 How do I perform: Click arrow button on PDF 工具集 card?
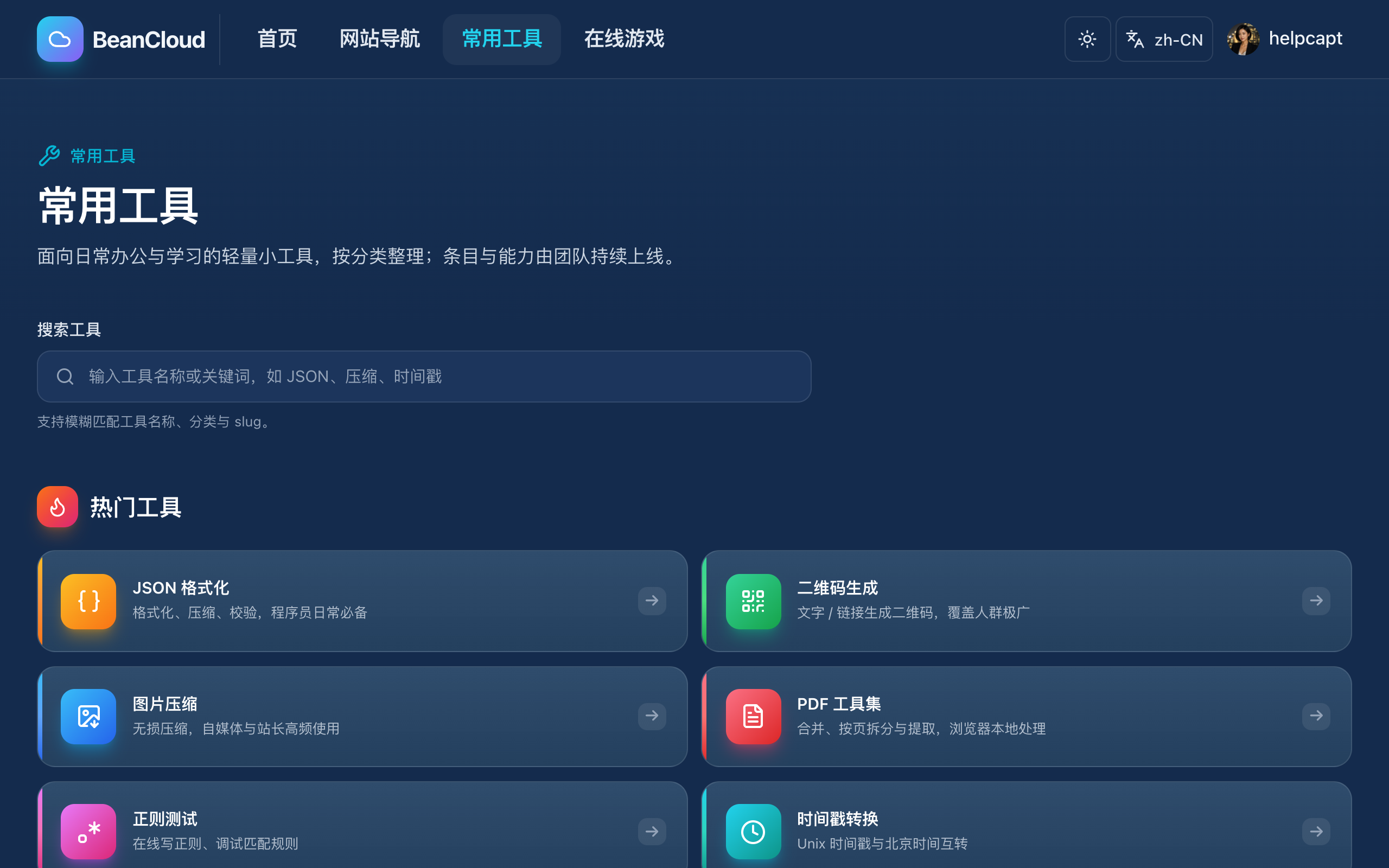[1316, 716]
